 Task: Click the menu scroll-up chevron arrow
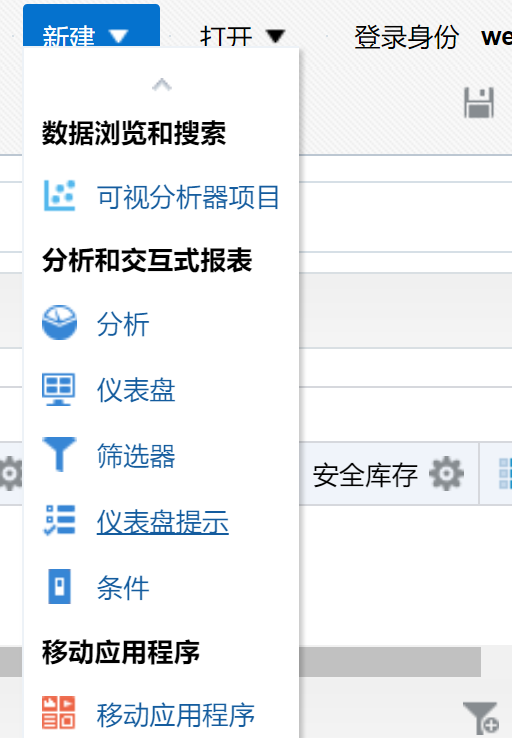click(x=161, y=85)
